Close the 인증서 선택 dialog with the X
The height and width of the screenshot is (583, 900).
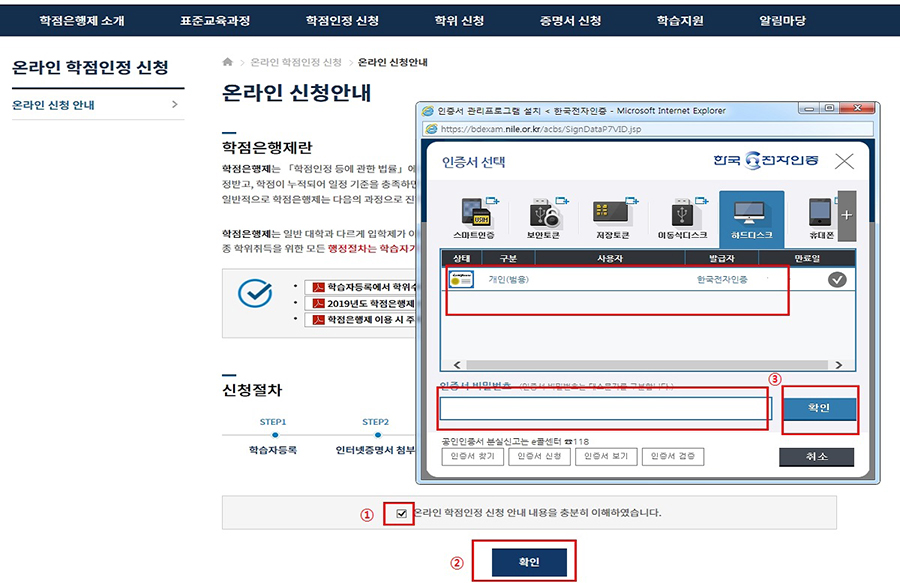[844, 161]
